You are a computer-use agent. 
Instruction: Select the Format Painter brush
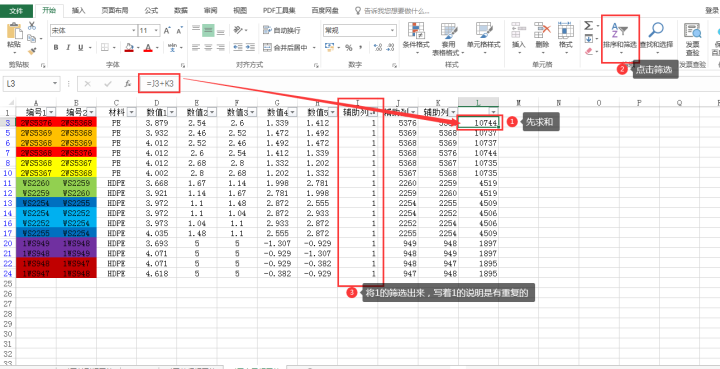(32, 50)
